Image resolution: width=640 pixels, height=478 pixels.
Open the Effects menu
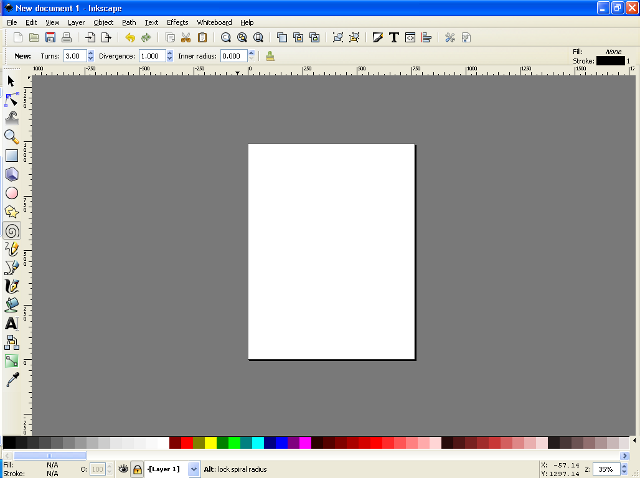[177, 21]
